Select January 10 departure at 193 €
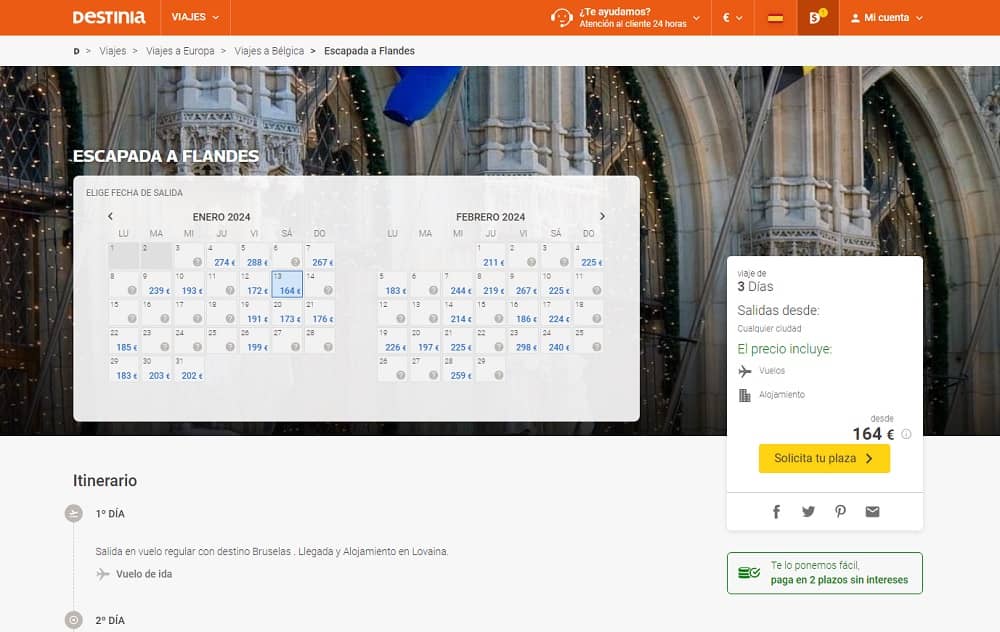The width and height of the screenshot is (1000, 632). 189,284
